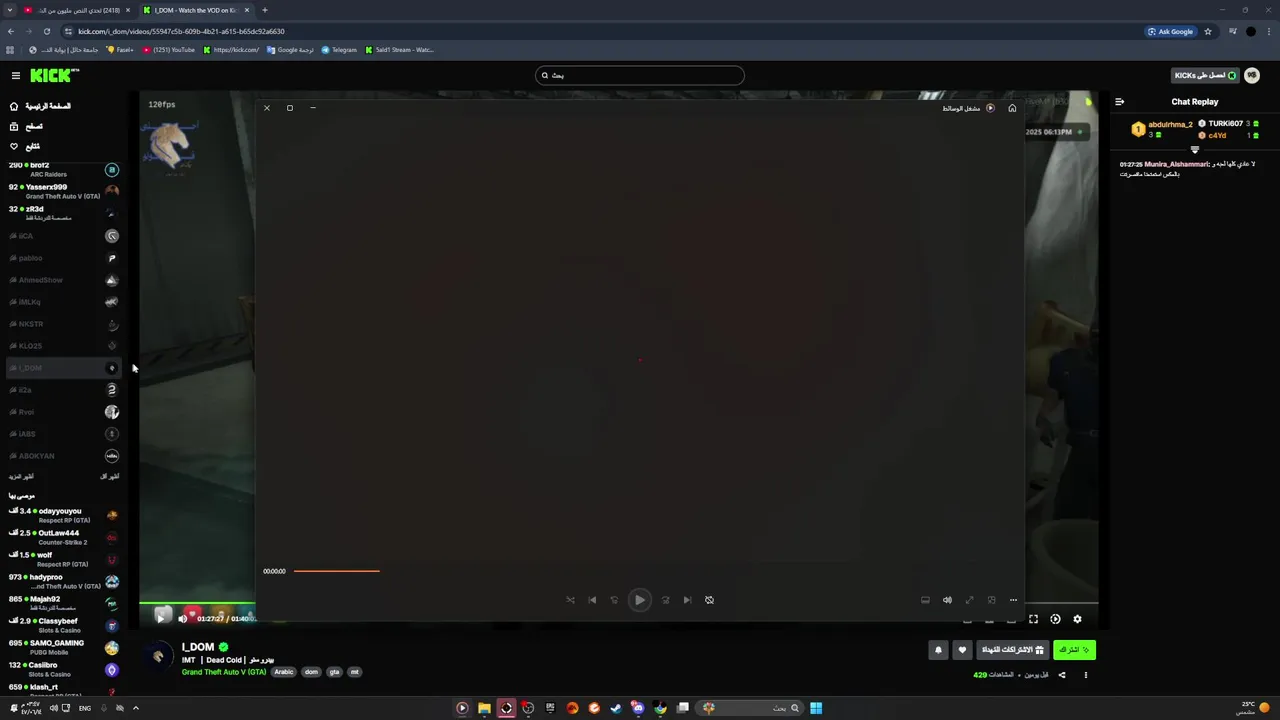Viewport: 1280px width, 720px height.
Task: Open the Telegram bookmark
Action: [x=339, y=49]
